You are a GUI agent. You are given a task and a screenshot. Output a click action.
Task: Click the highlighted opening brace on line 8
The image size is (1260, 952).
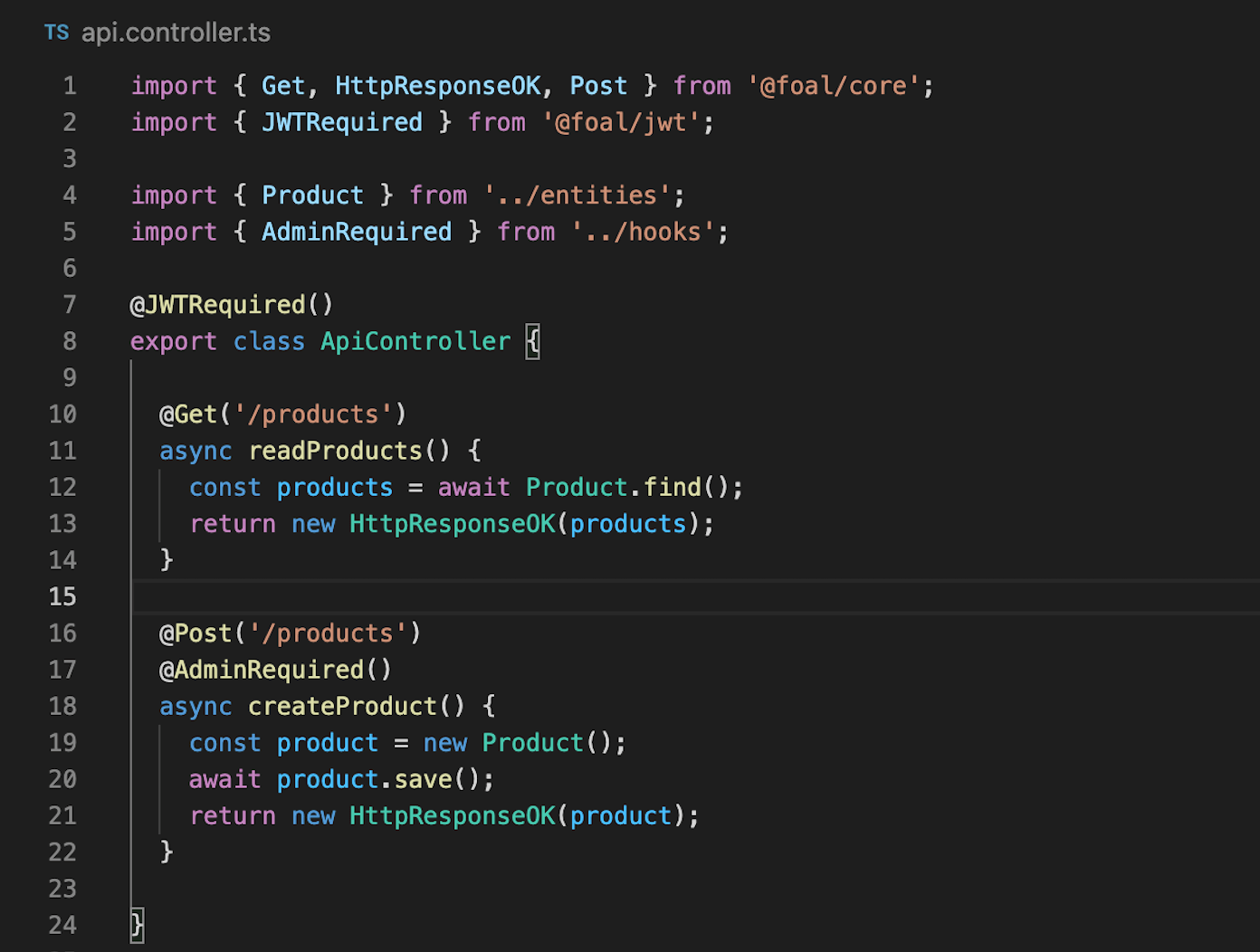533,341
